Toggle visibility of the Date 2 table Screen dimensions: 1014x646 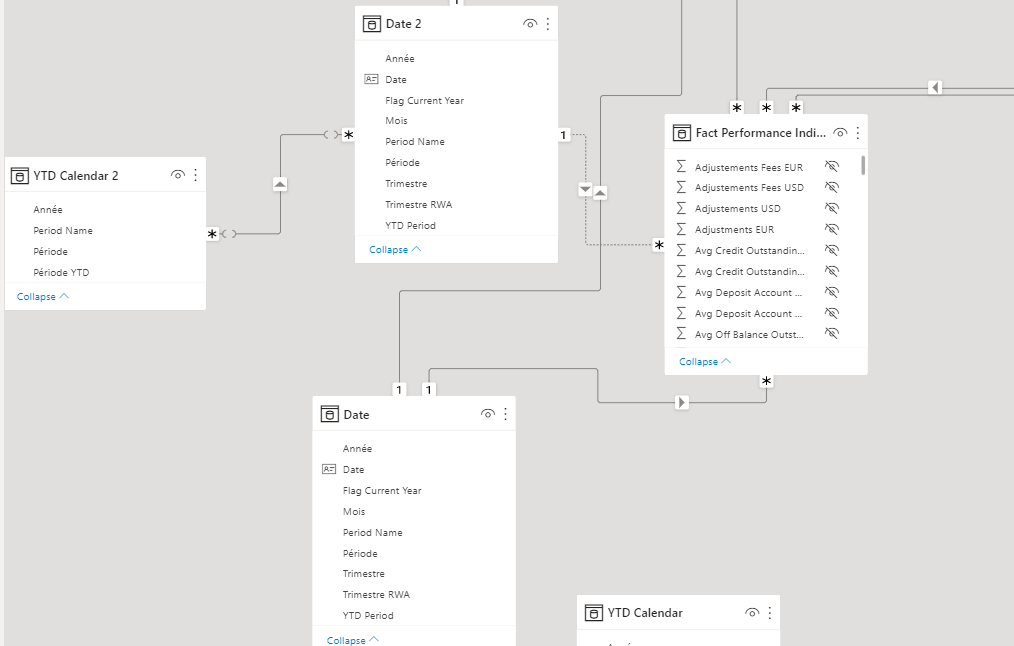tap(530, 24)
